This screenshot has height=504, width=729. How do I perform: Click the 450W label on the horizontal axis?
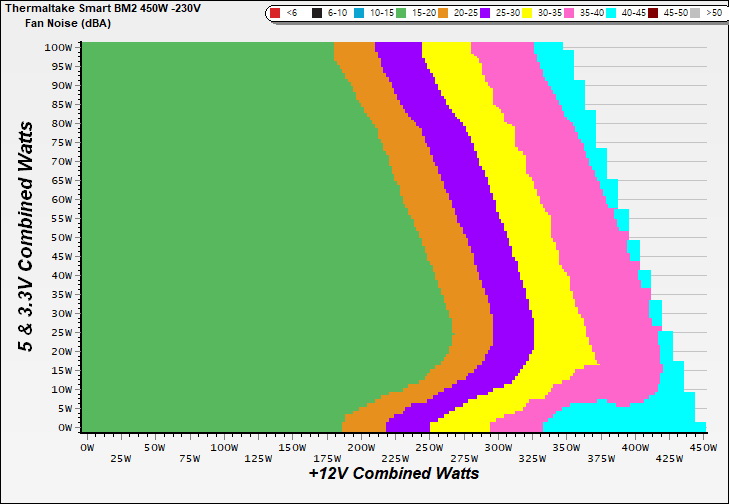pyautogui.click(x=703, y=447)
